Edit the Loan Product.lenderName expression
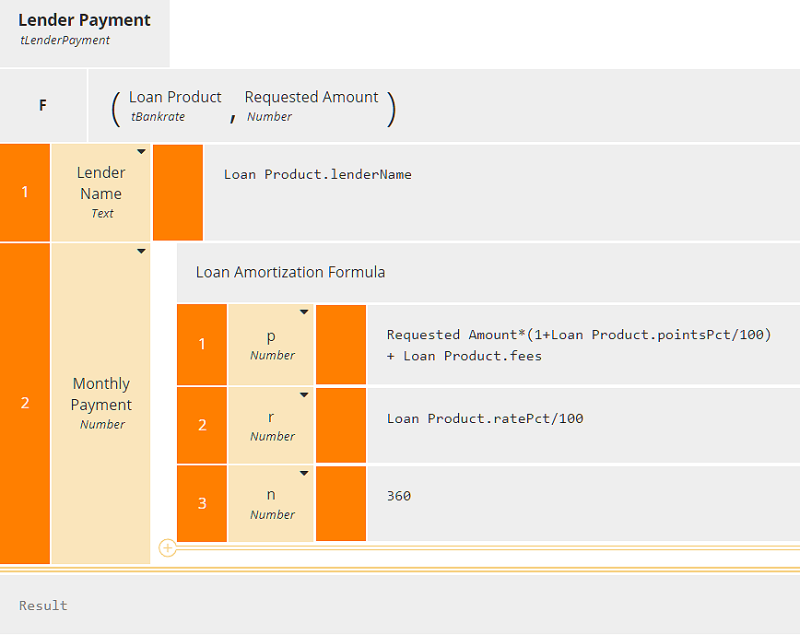800x635 pixels. coord(317,175)
